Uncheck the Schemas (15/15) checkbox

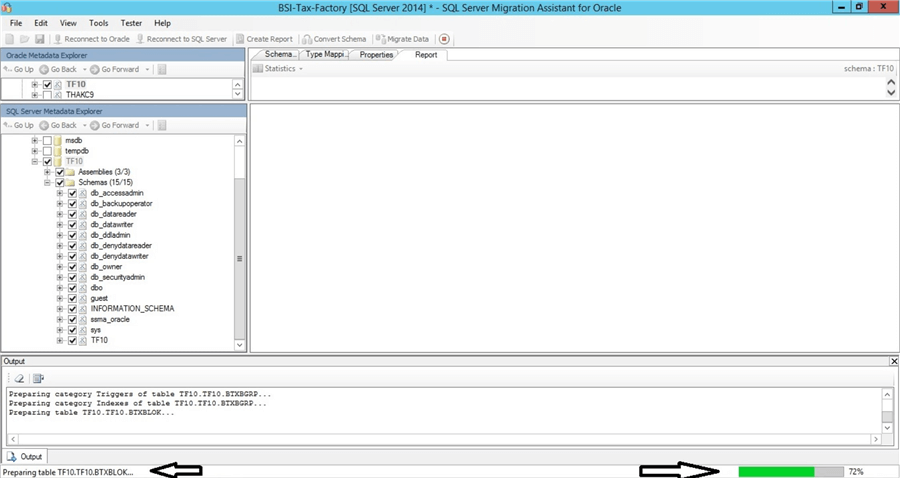pos(60,182)
